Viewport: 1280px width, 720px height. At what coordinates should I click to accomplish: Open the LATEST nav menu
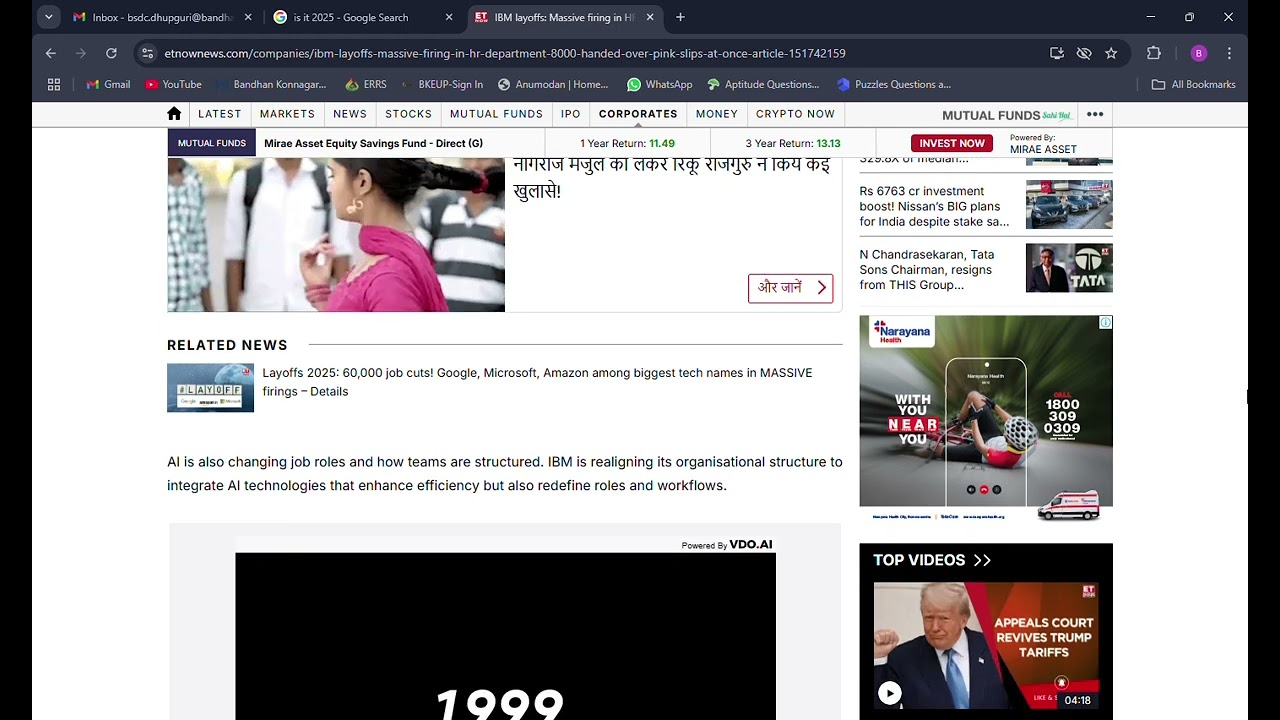pos(220,114)
